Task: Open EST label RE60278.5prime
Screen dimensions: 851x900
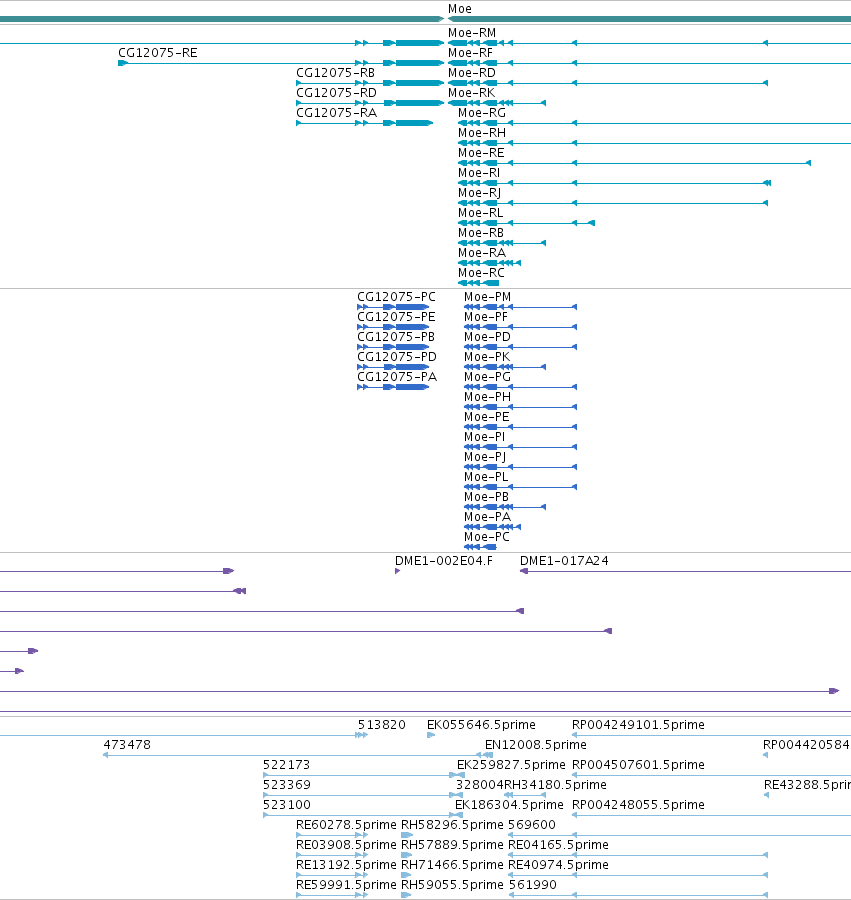Action: pyautogui.click(x=346, y=825)
